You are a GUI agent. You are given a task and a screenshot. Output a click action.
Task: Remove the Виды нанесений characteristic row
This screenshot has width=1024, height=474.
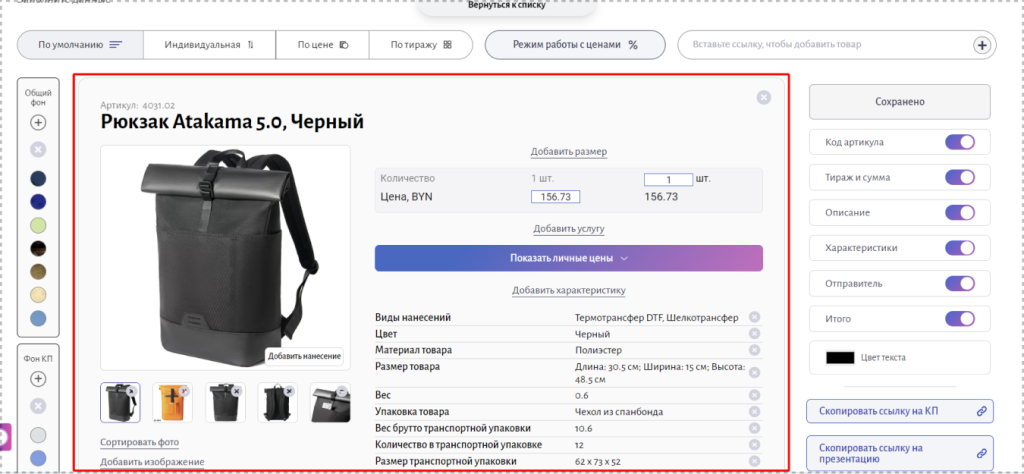(x=754, y=317)
